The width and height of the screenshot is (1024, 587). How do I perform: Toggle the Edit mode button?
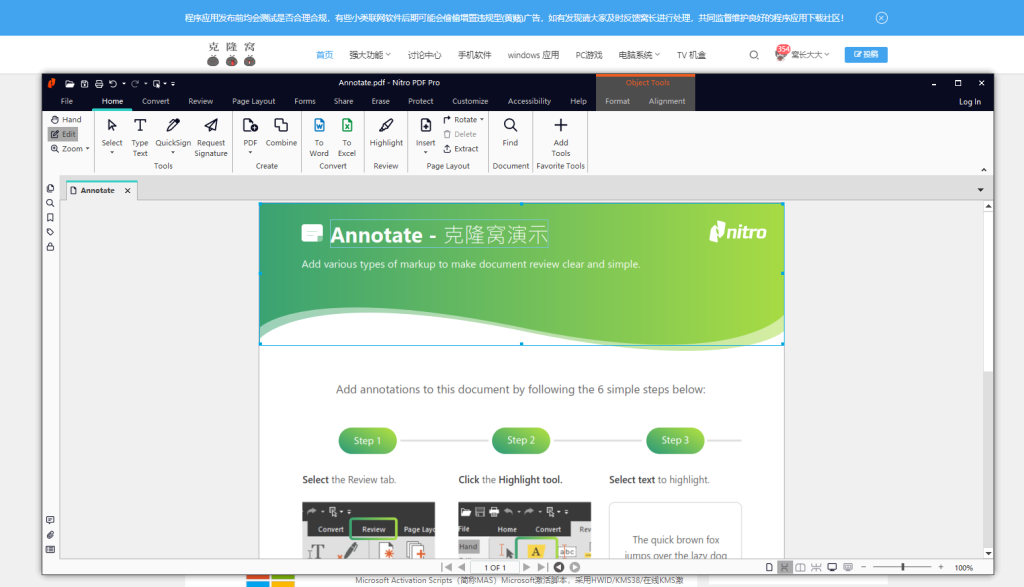tap(63, 134)
